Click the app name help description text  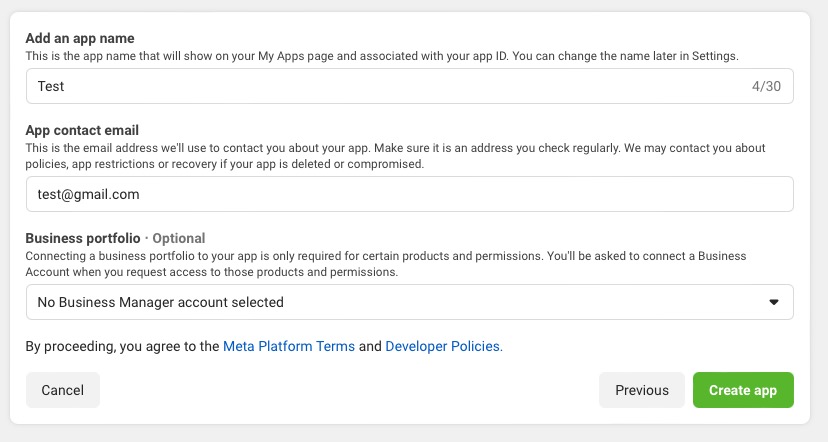[x=380, y=56]
